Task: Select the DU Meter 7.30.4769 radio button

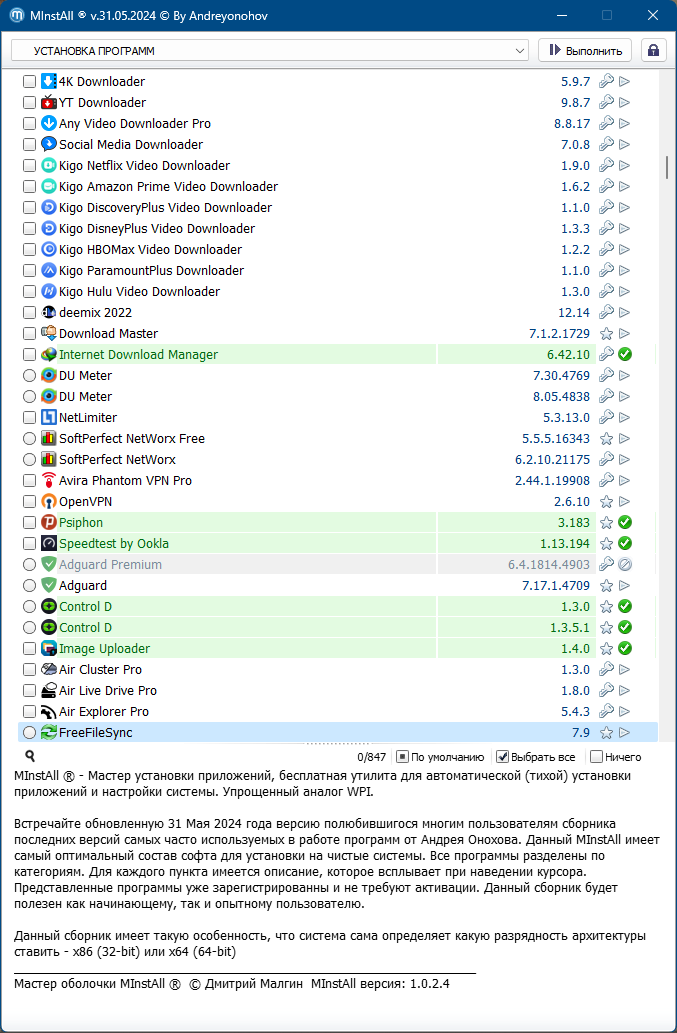Action: point(29,376)
